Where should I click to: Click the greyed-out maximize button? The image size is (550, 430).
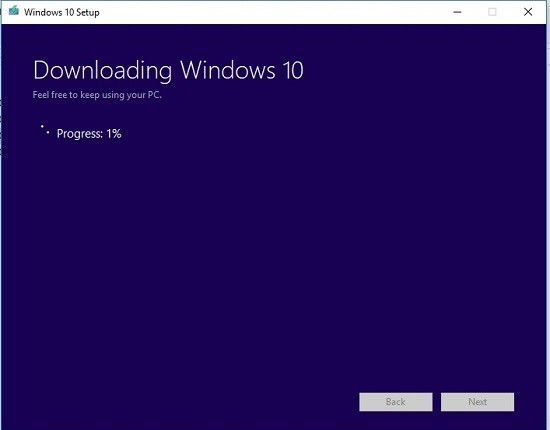pos(492,12)
